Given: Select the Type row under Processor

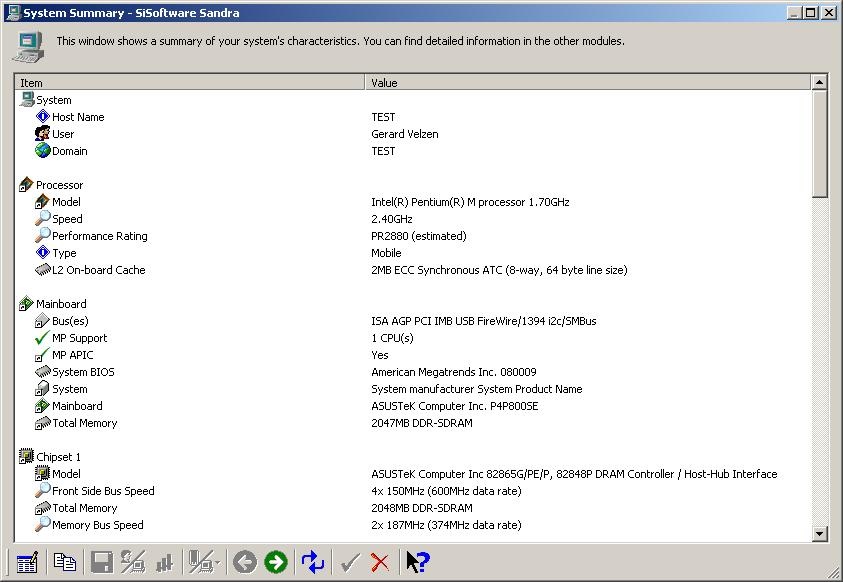Looking at the screenshot, I should click(x=412, y=253).
